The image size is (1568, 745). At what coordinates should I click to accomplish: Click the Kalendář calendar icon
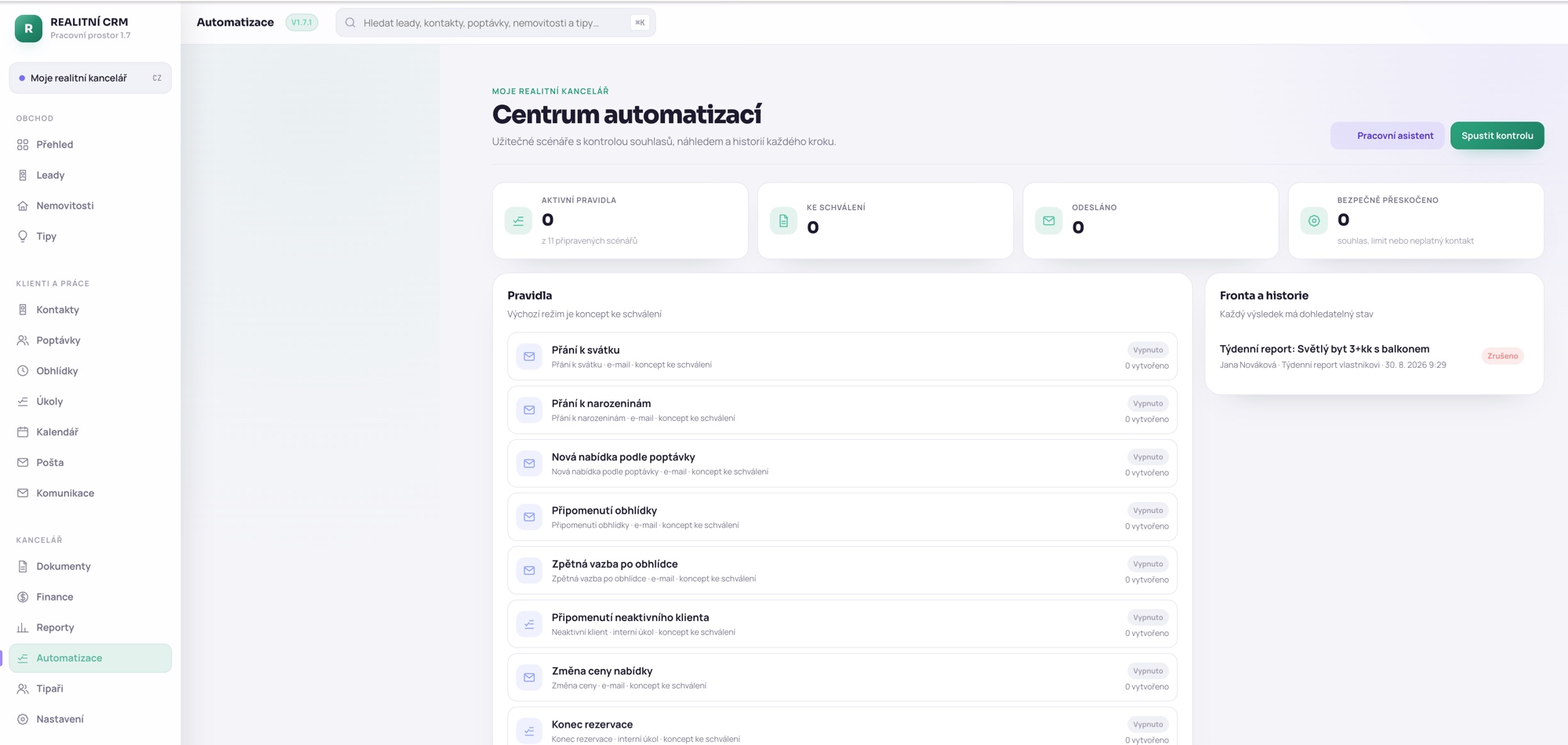(x=23, y=432)
